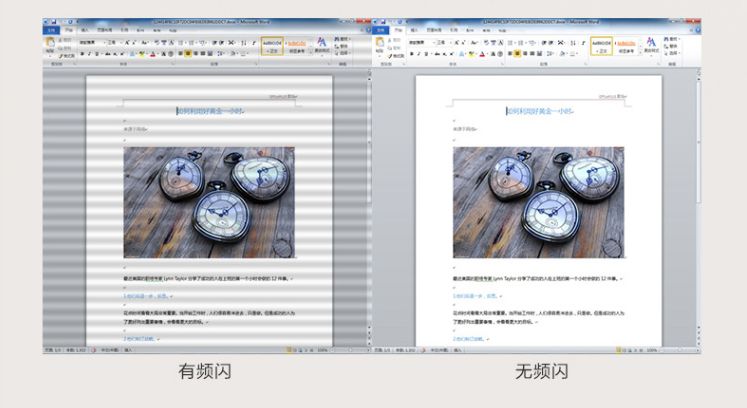
Task: Switch to Insert tab in right Word window
Action: (x=414, y=30)
